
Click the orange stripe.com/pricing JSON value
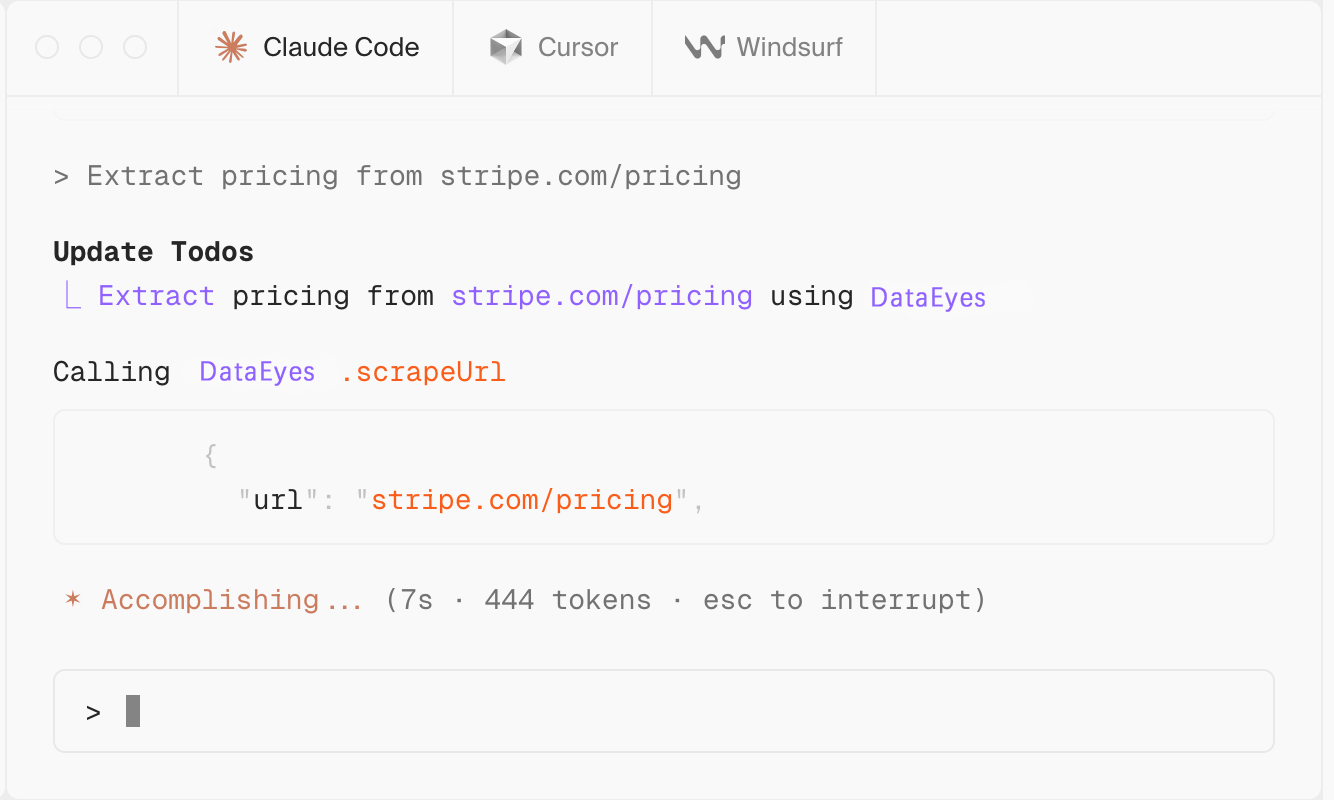(522, 499)
